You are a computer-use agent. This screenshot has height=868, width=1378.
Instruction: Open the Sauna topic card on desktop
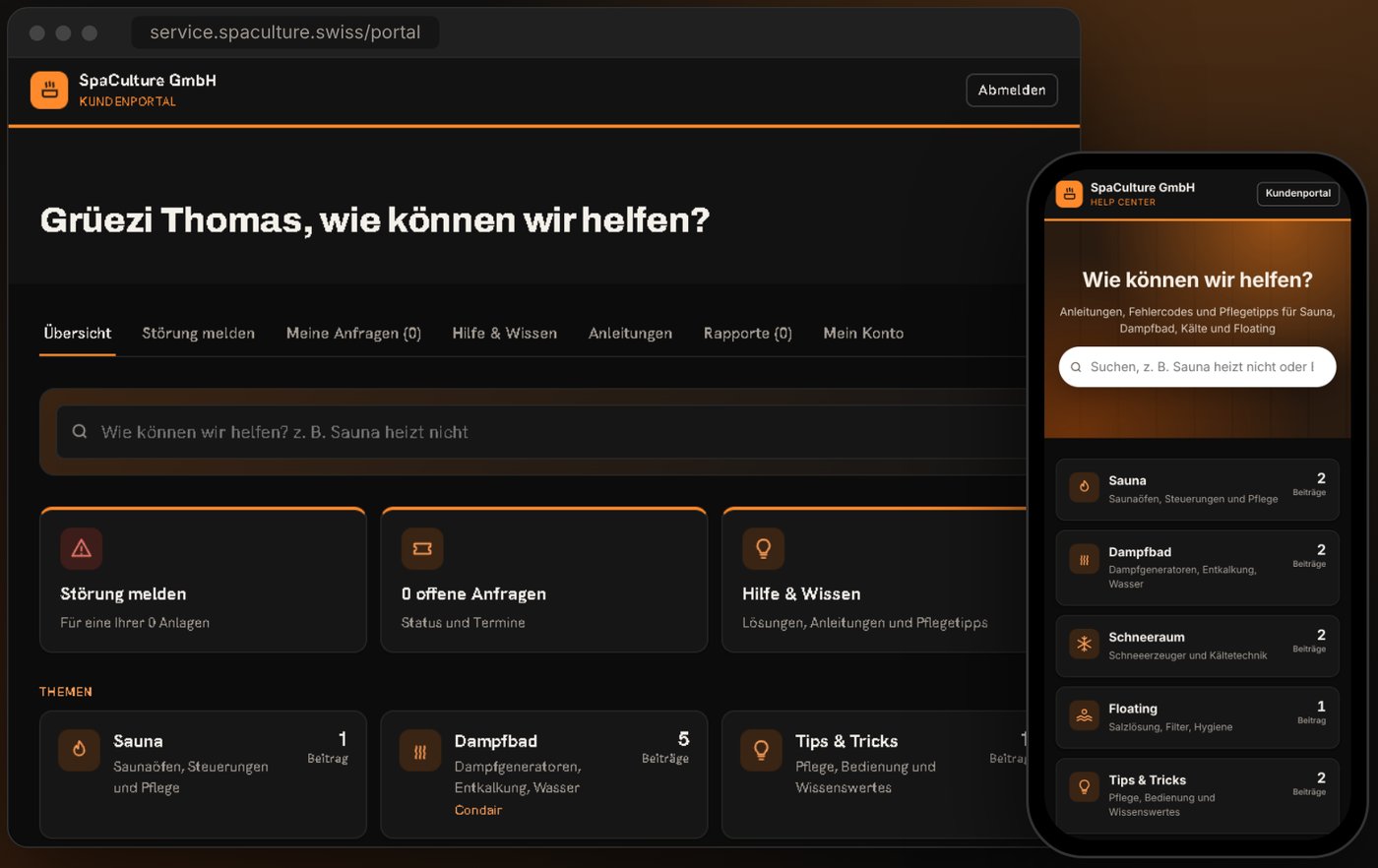[x=203, y=775]
